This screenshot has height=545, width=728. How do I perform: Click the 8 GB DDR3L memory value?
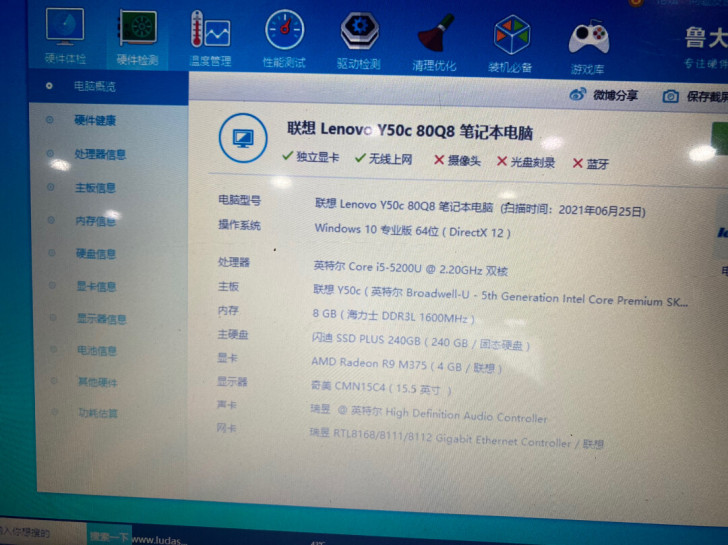click(393, 316)
